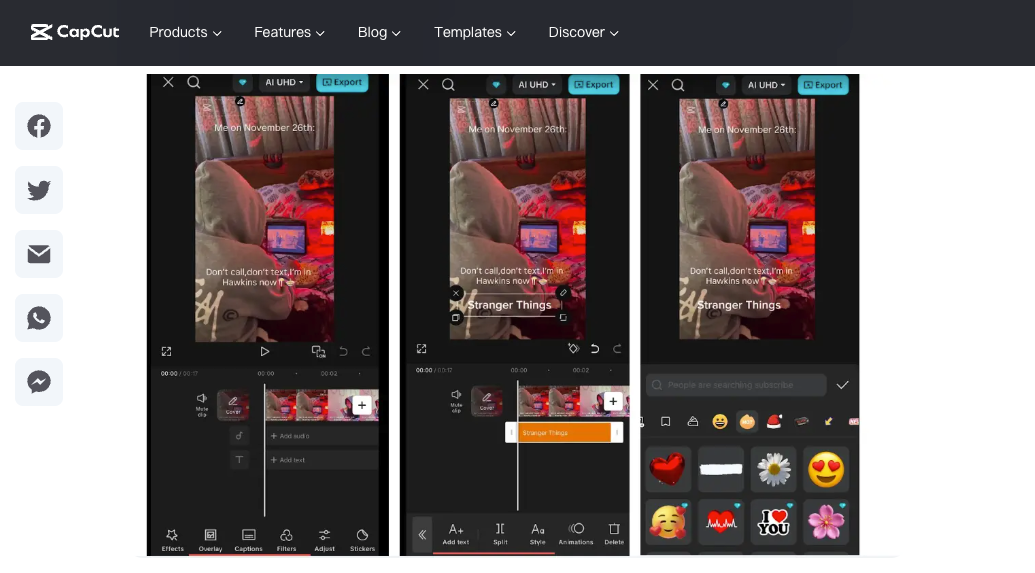Click redo arrow in the left screenshot
This screenshot has width=1035, height=573.
366,351
